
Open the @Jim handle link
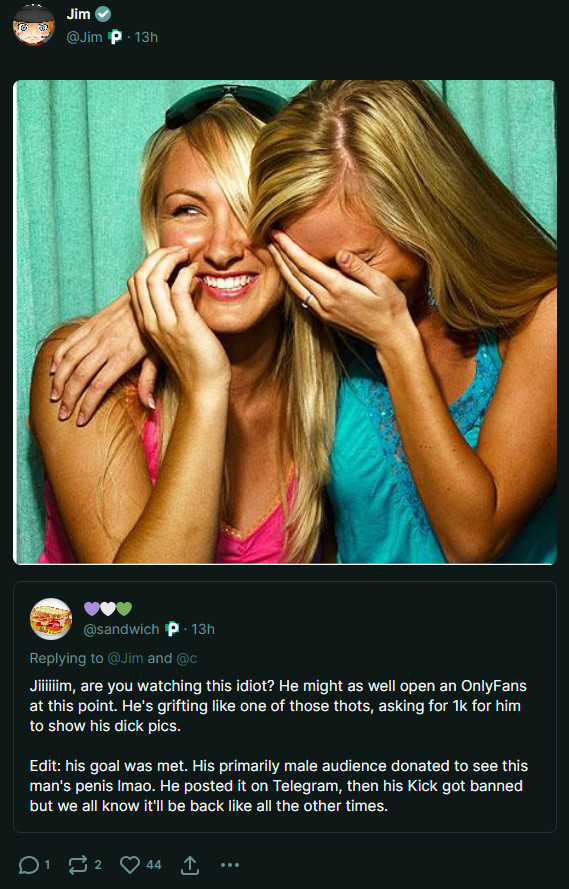click(84, 37)
